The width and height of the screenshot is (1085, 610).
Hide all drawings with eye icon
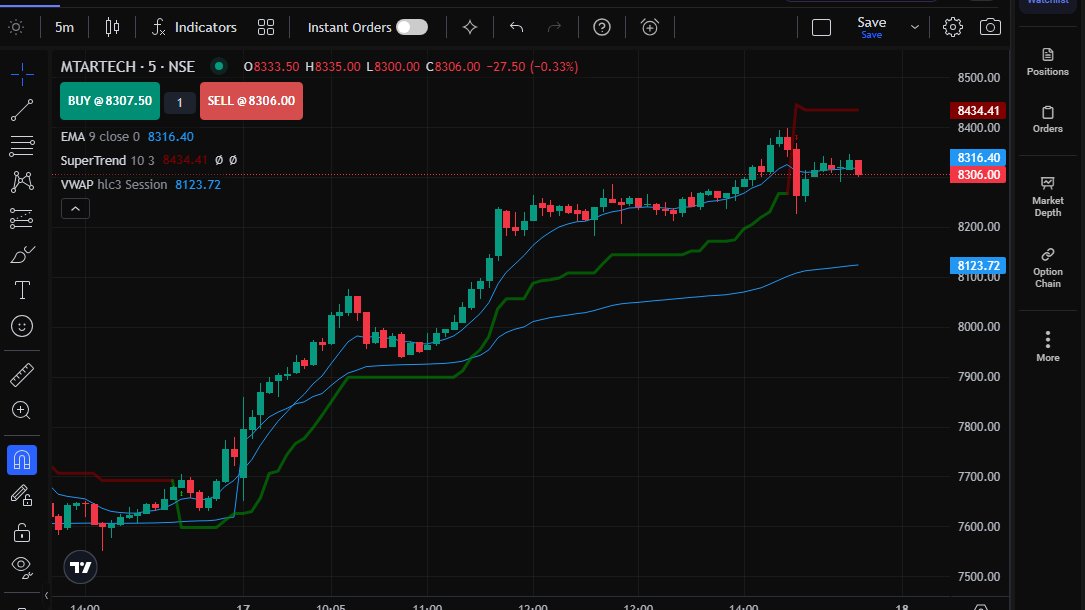pyautogui.click(x=22, y=567)
